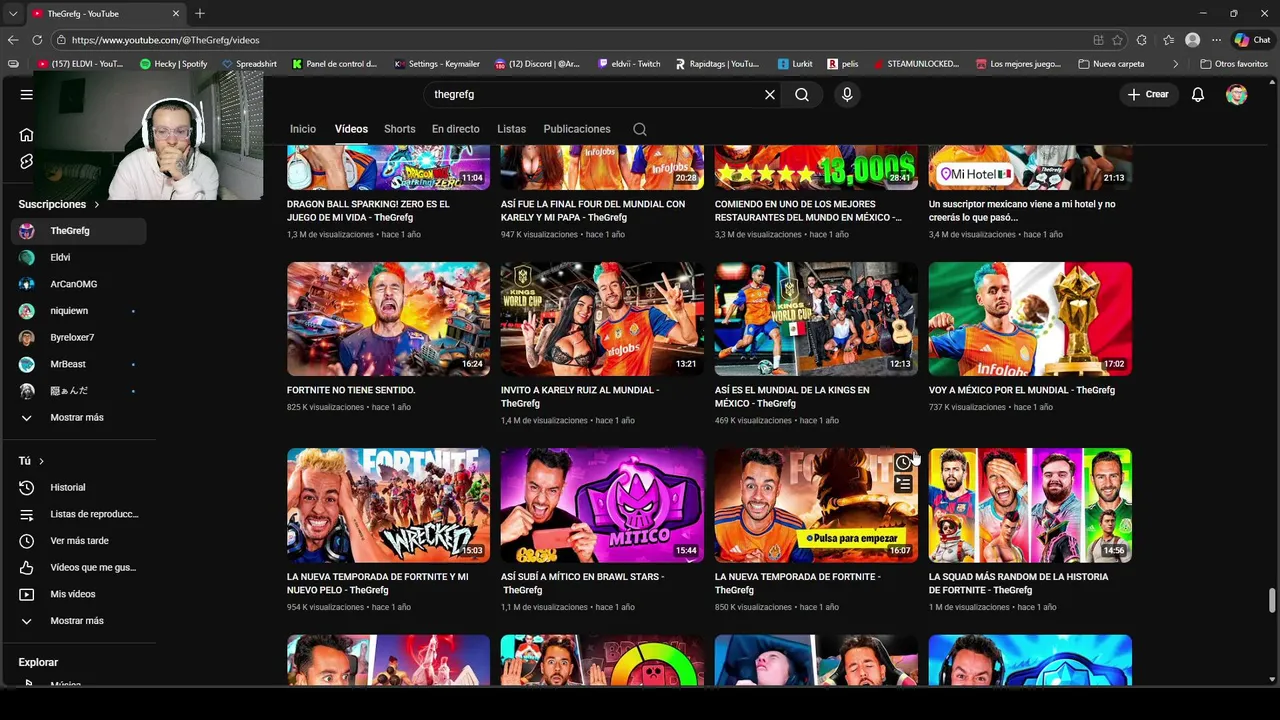The width and height of the screenshot is (1280, 720).
Task: Open MrBeast subscription in sidebar
Action: pyautogui.click(x=79, y=364)
